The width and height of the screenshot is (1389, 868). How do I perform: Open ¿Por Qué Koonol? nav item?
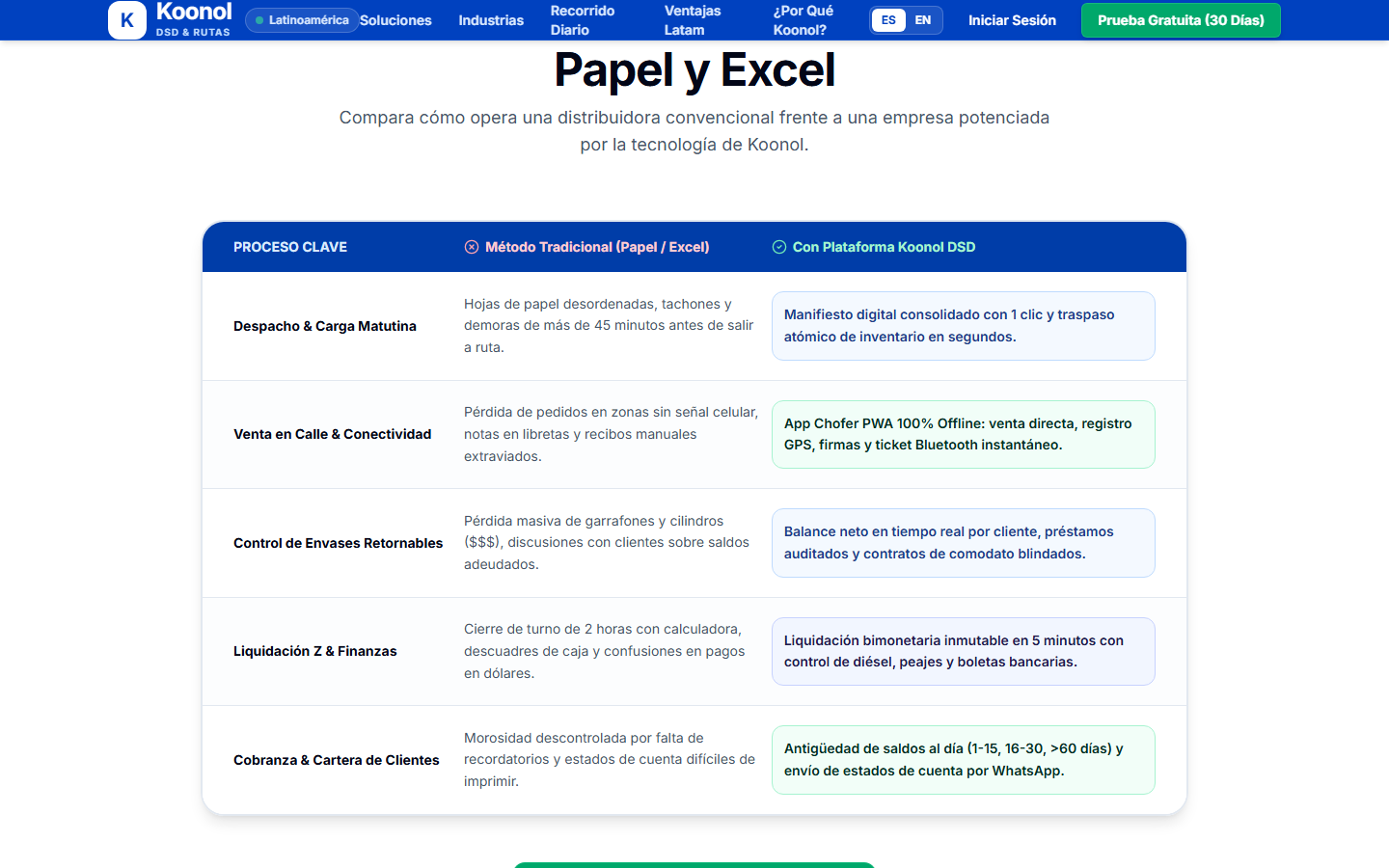(x=803, y=20)
